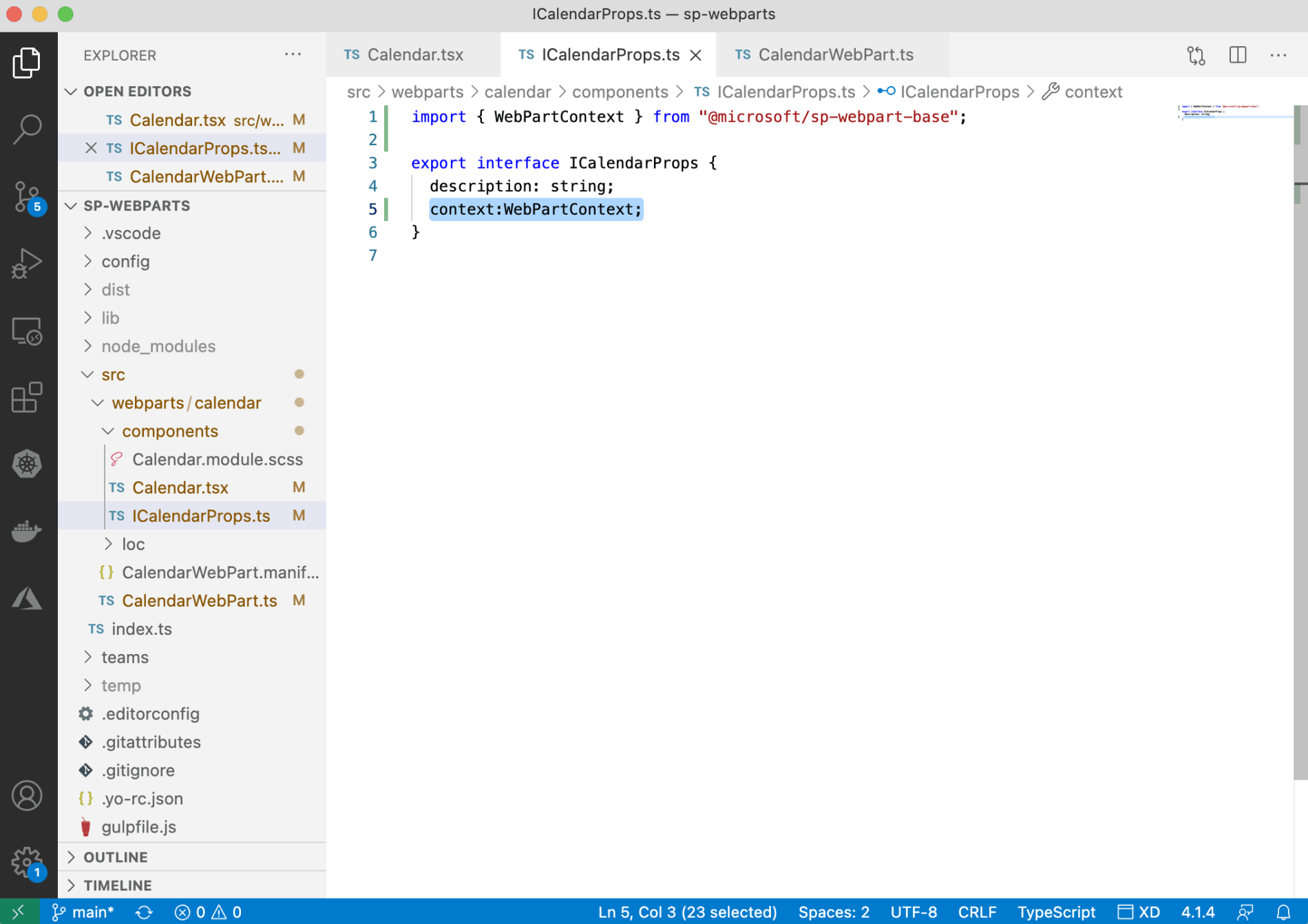
Task: Click the Split Editor Right icon
Action: click(1237, 55)
